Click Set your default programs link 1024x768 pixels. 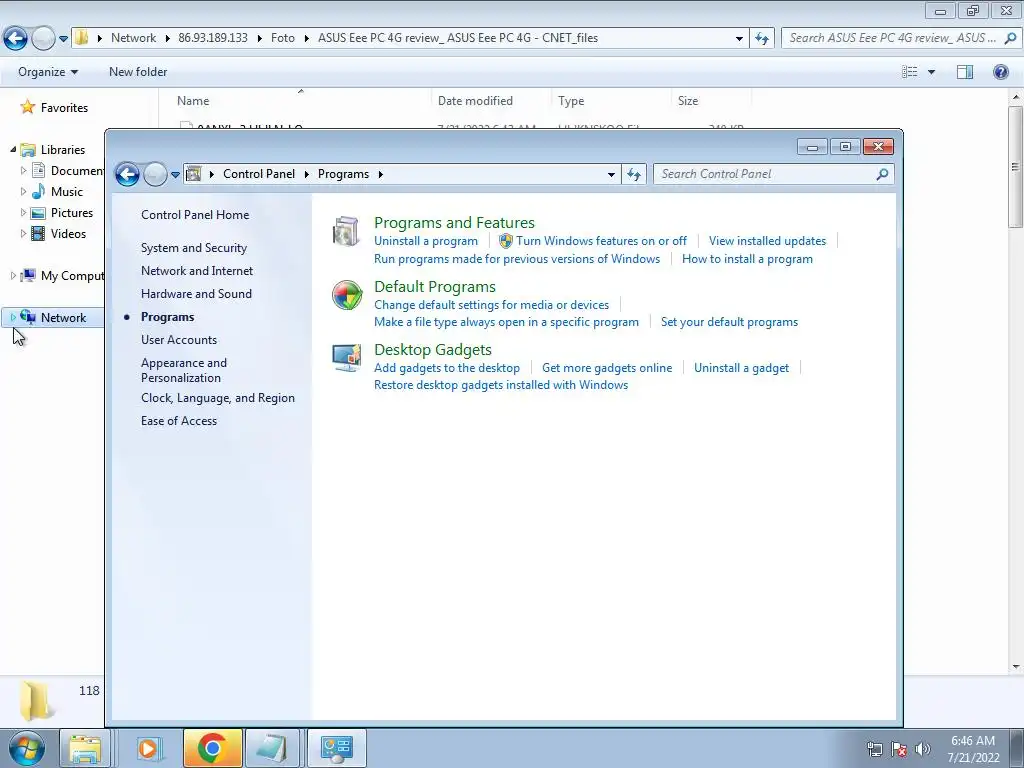click(729, 322)
